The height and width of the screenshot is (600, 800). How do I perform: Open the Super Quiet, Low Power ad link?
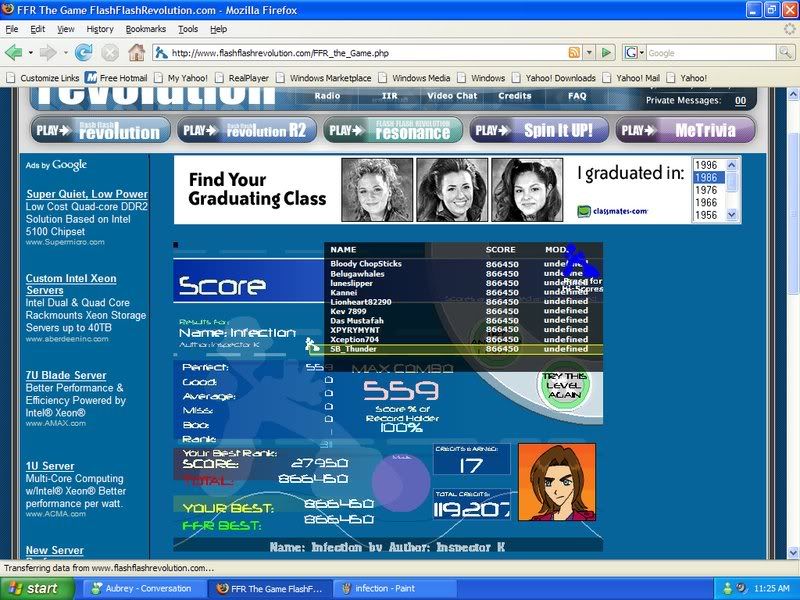coord(86,194)
